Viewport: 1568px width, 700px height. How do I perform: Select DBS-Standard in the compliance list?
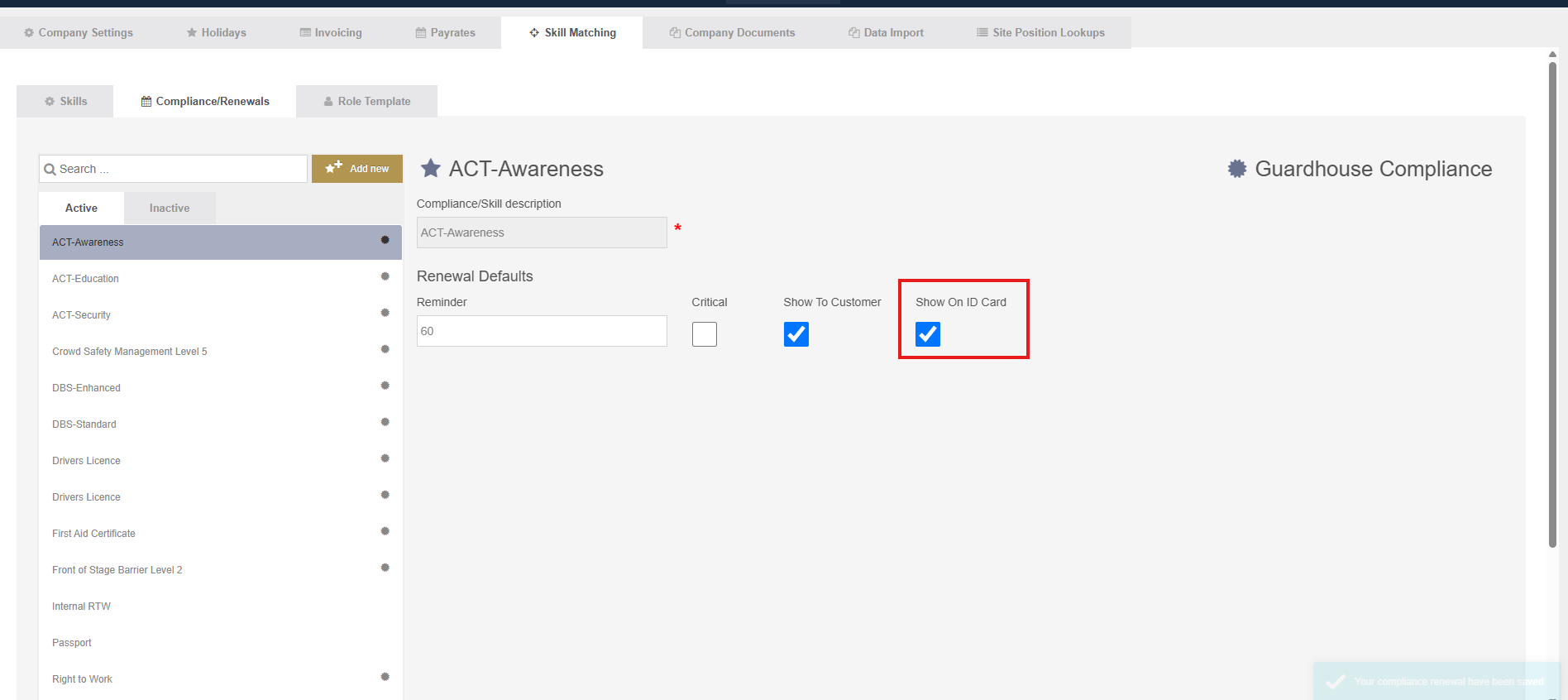tap(84, 424)
